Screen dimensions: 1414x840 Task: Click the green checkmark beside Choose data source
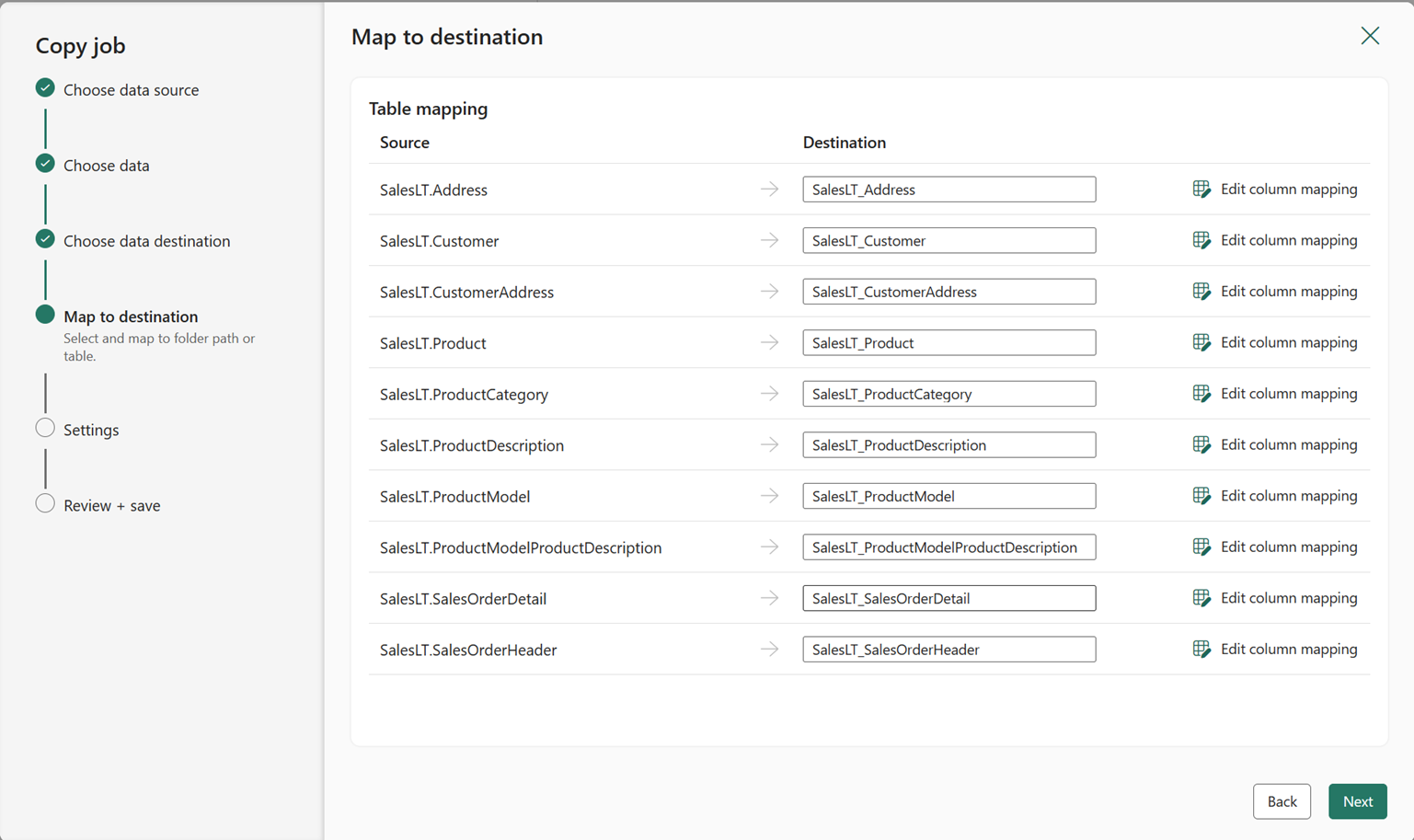tap(45, 88)
